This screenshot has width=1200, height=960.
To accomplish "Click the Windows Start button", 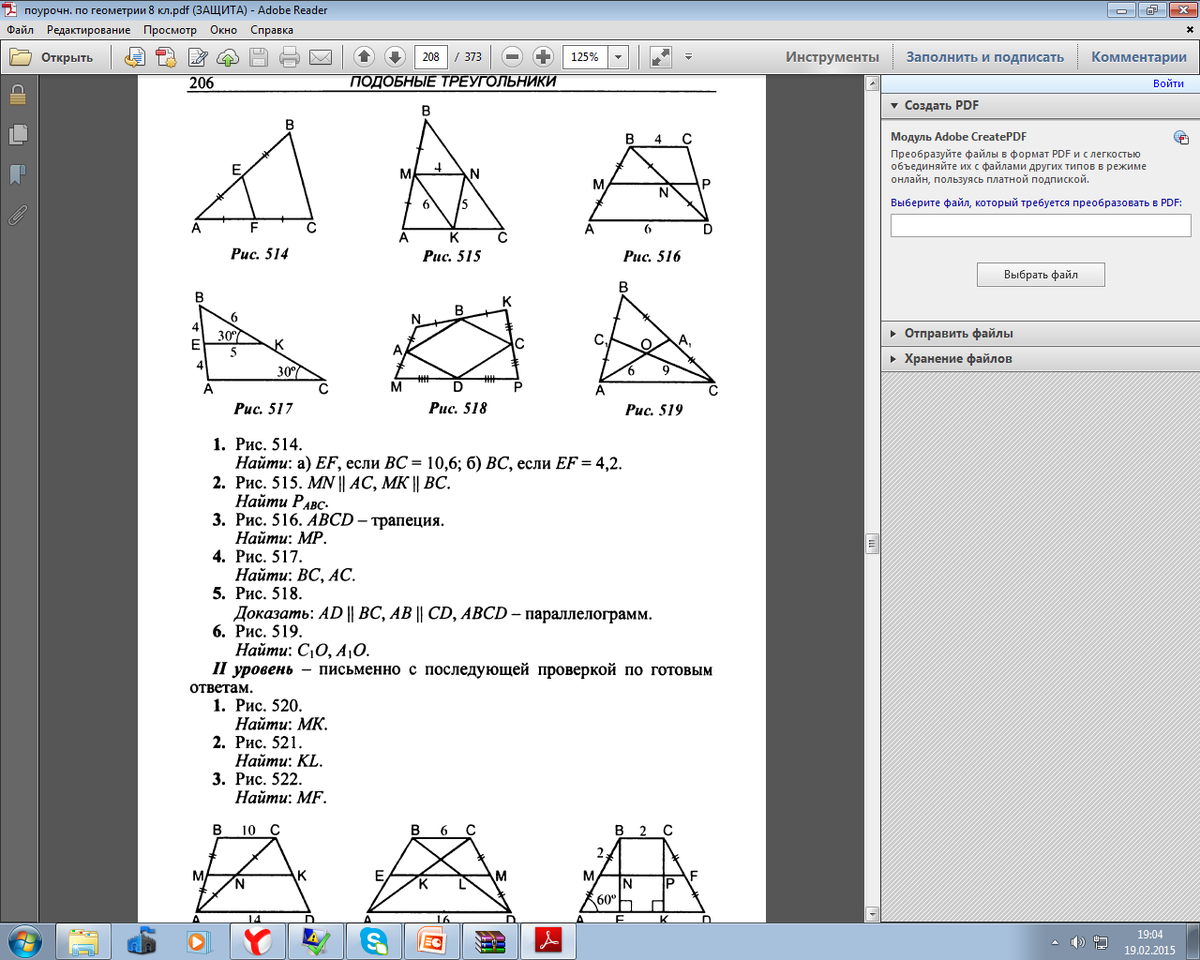I will click(24, 941).
